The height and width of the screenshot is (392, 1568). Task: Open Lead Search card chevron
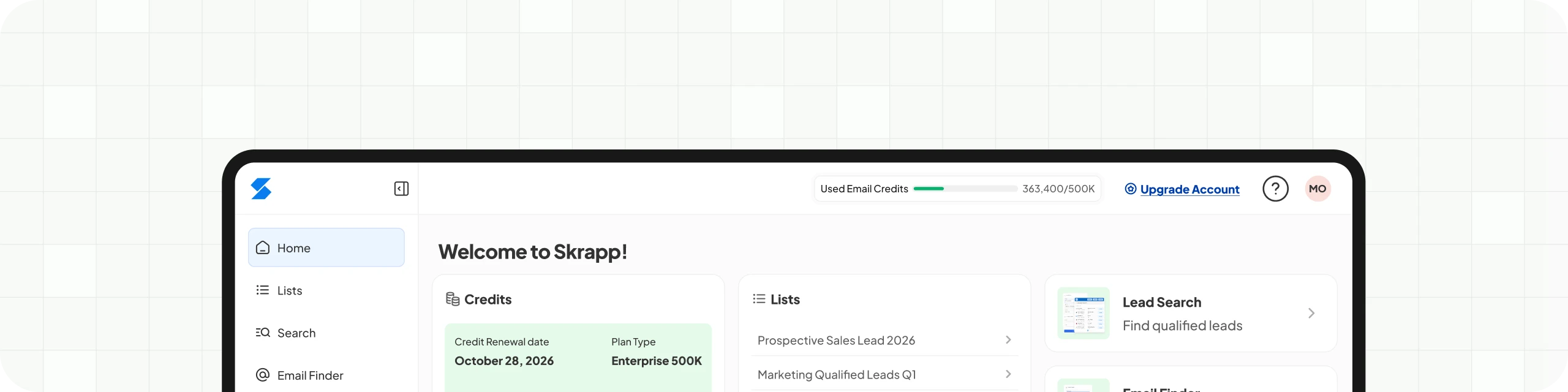(1311, 313)
